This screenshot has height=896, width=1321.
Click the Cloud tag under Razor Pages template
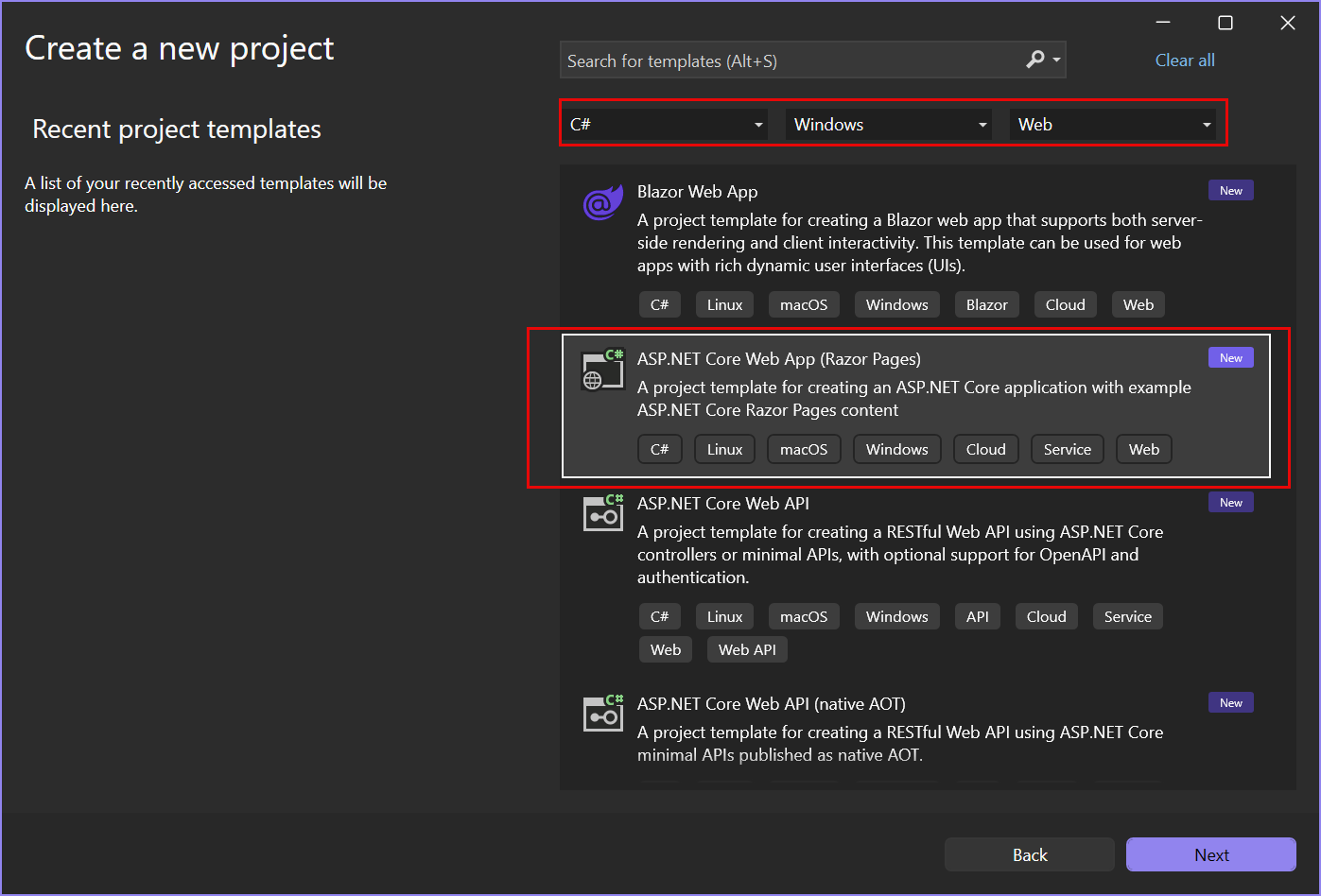pos(985,449)
